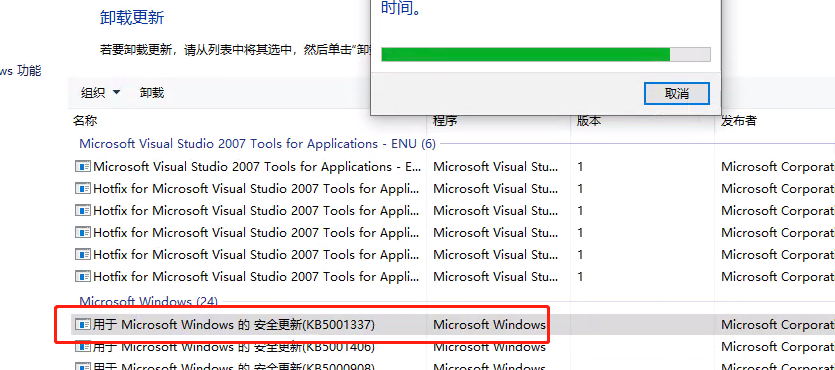835x370 pixels.
Task: Collapse the Microsoft Windows (24) group header
Action: point(149,302)
